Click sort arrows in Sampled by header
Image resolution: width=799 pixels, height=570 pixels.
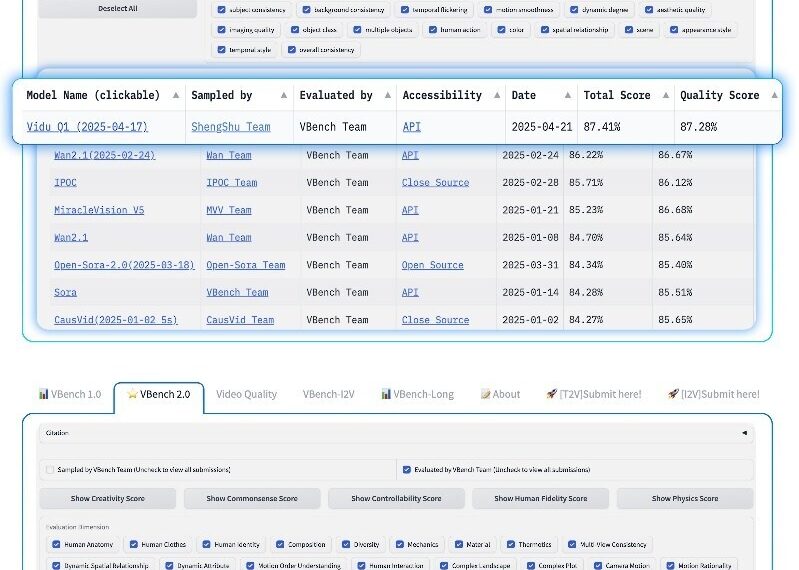(284, 95)
